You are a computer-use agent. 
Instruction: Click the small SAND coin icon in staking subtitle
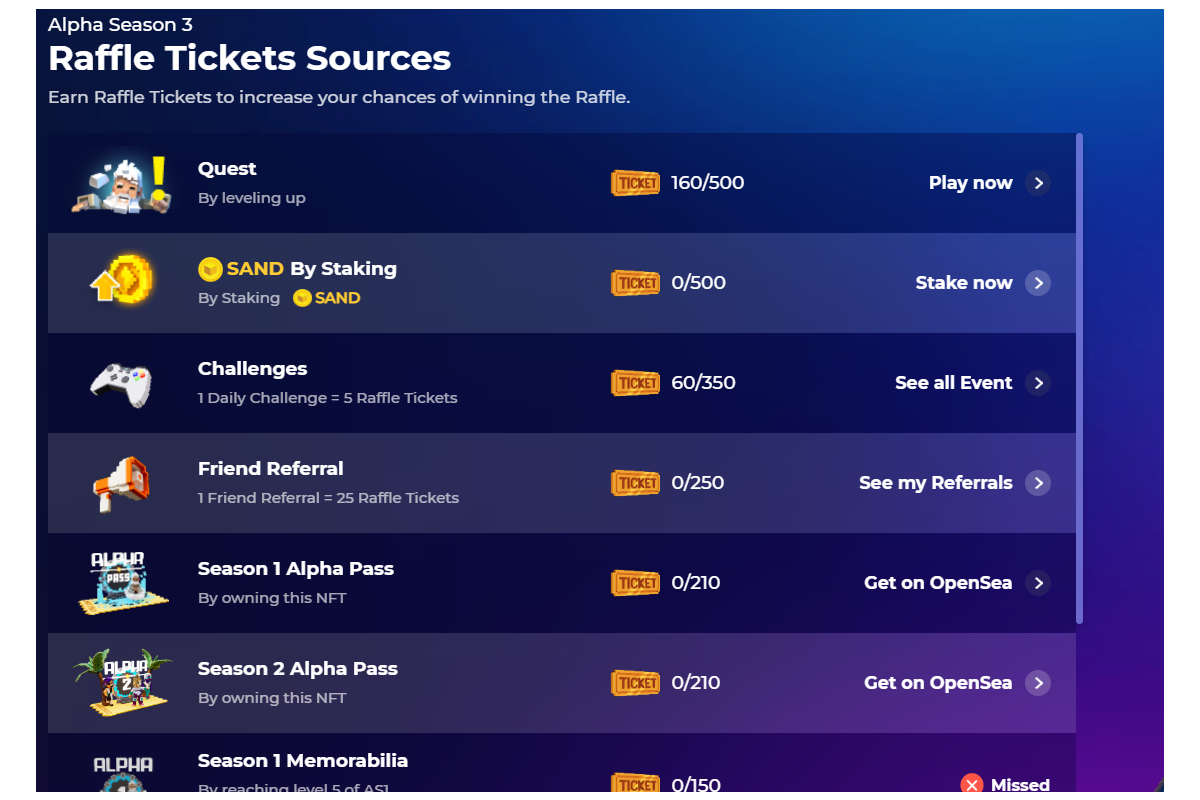point(301,298)
